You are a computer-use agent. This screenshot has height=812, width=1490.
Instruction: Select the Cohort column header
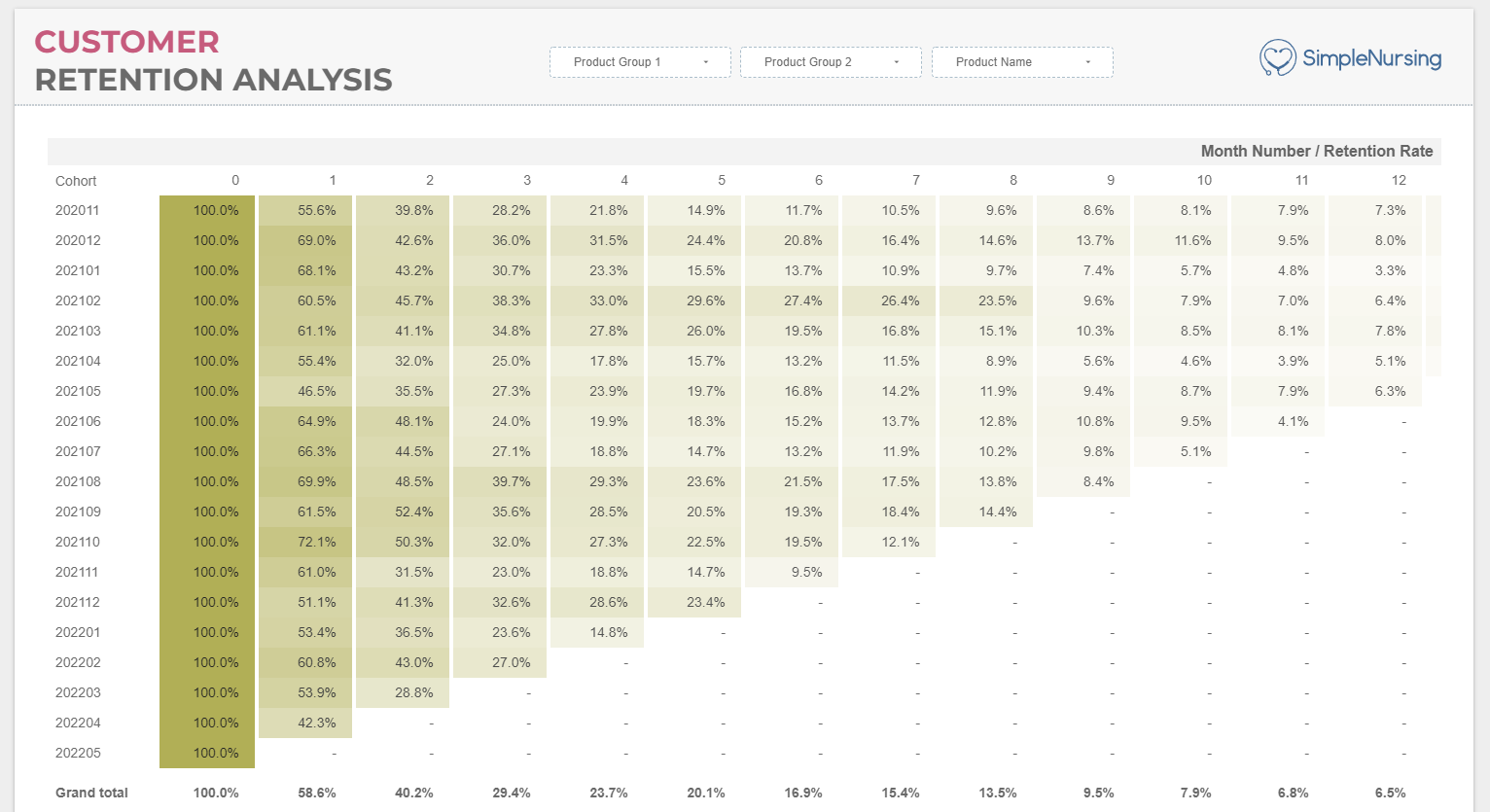point(76,181)
